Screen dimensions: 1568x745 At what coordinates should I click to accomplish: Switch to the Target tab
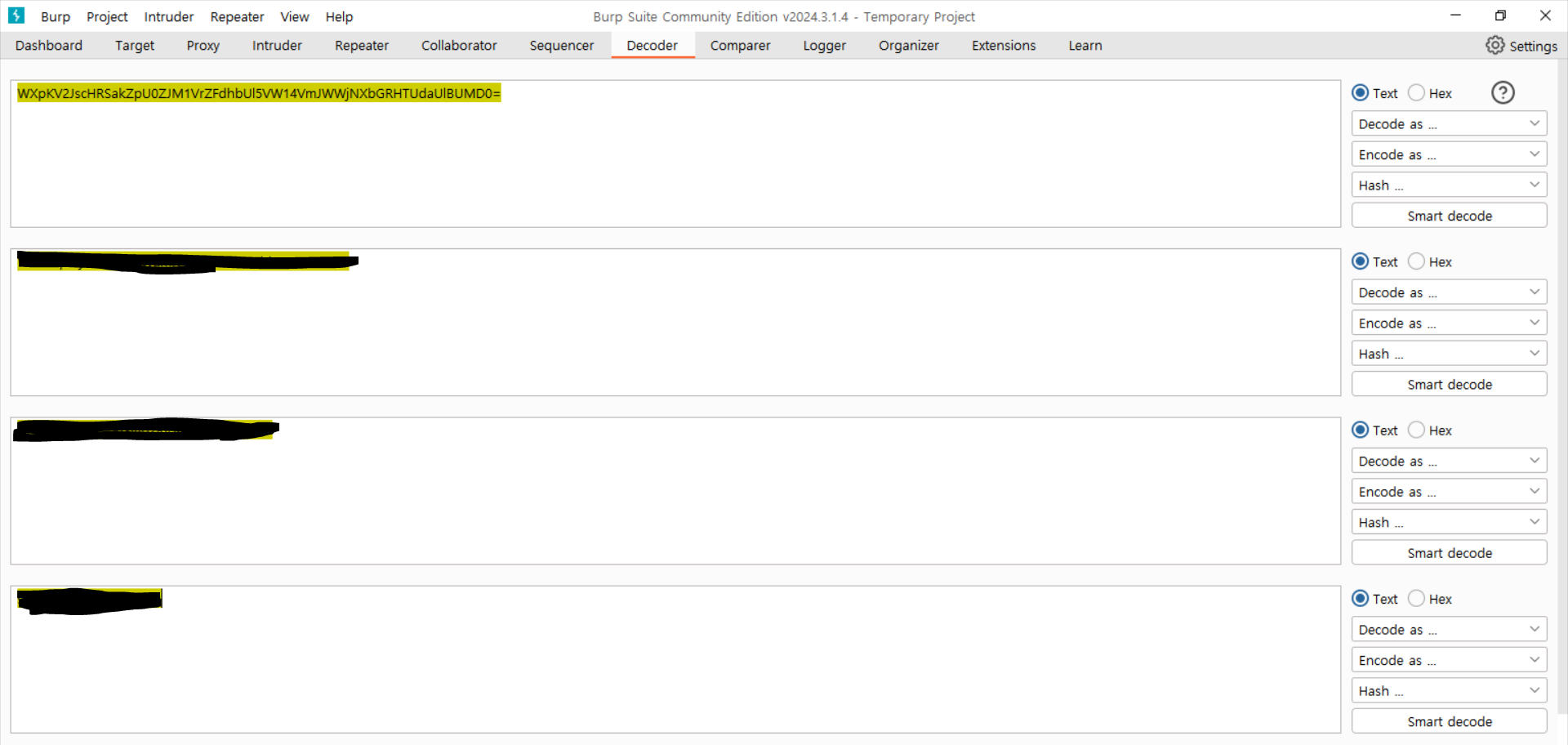click(135, 46)
